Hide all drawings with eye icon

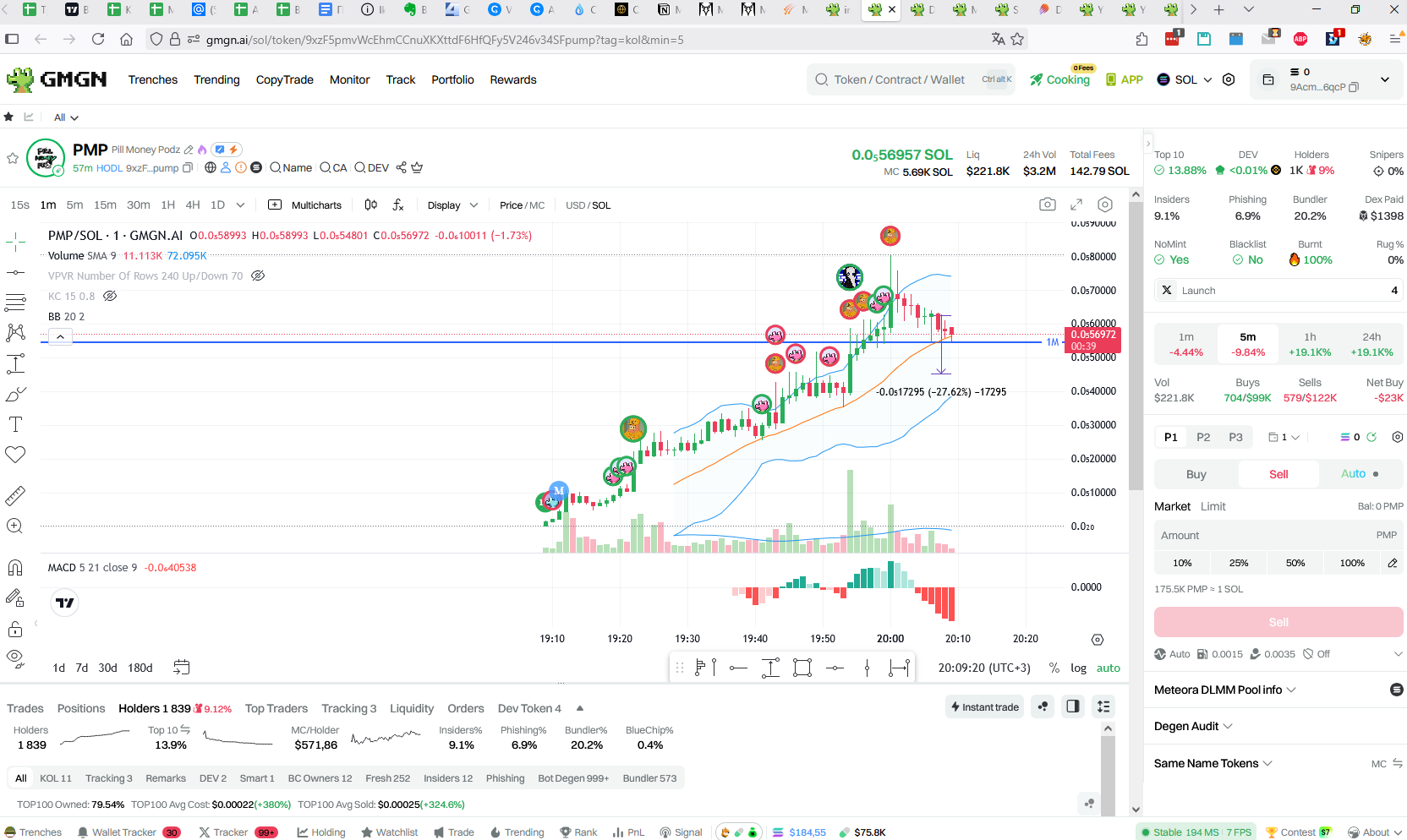click(x=15, y=657)
